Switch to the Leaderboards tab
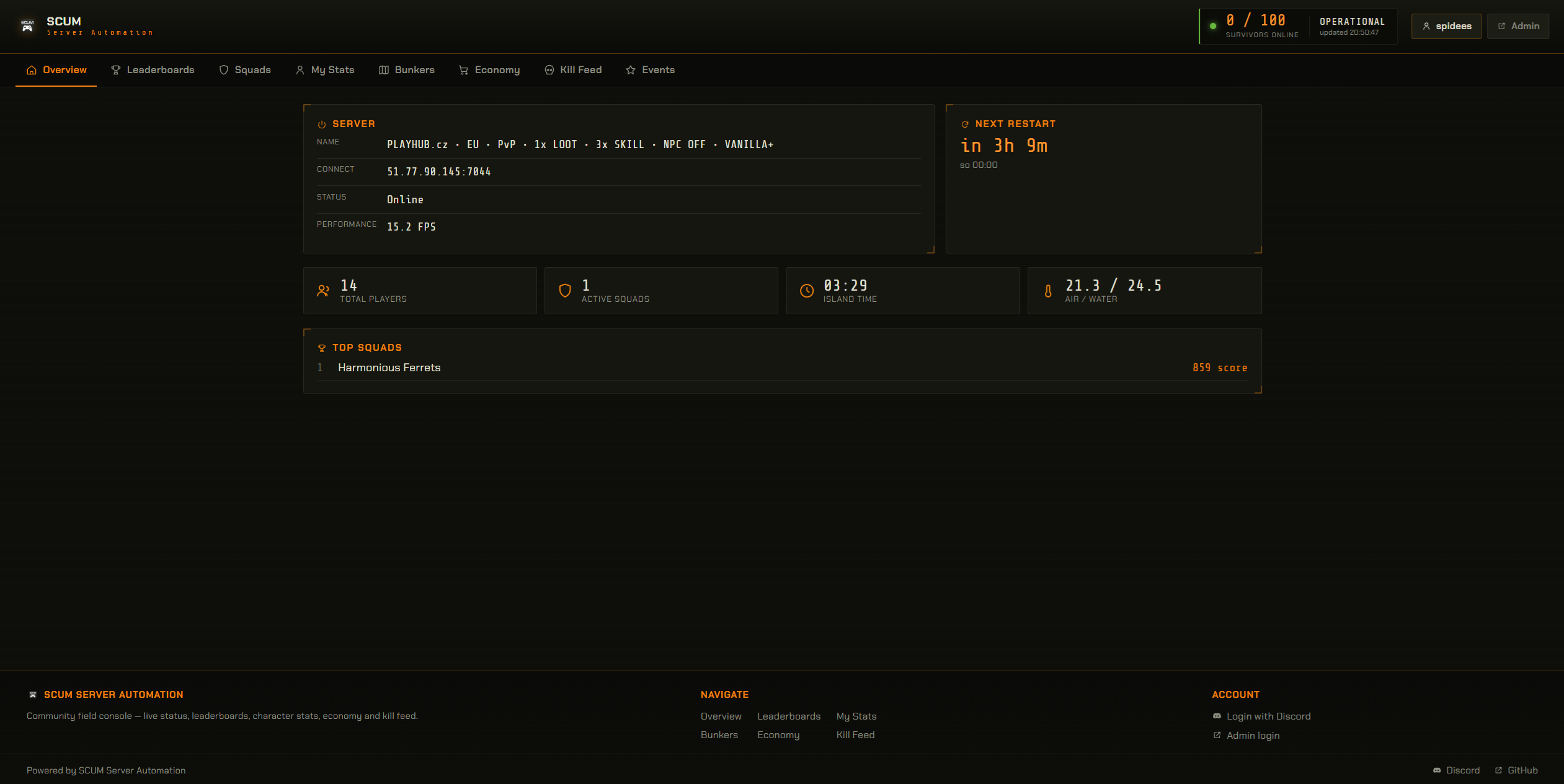 [153, 70]
